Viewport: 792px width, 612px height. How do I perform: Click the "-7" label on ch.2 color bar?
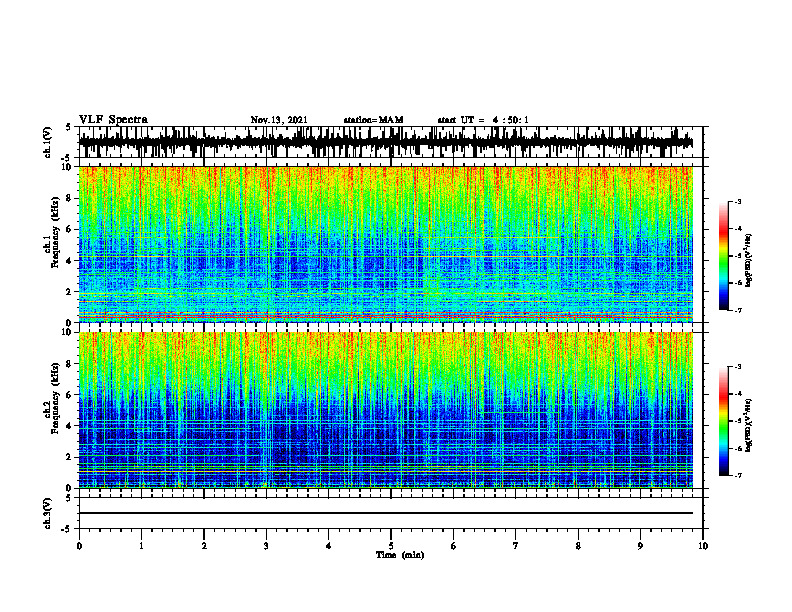[x=737, y=475]
